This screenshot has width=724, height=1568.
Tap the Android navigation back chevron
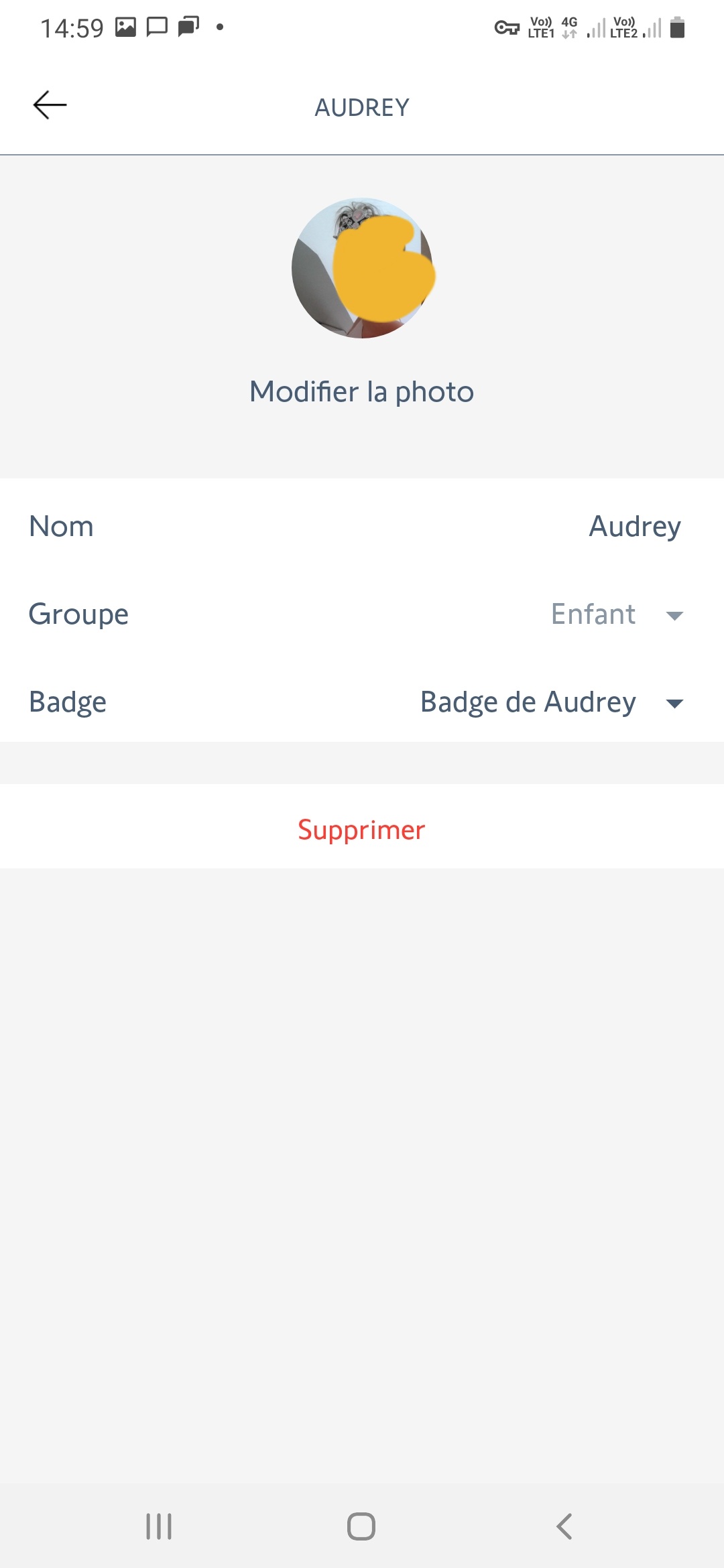point(564,1526)
